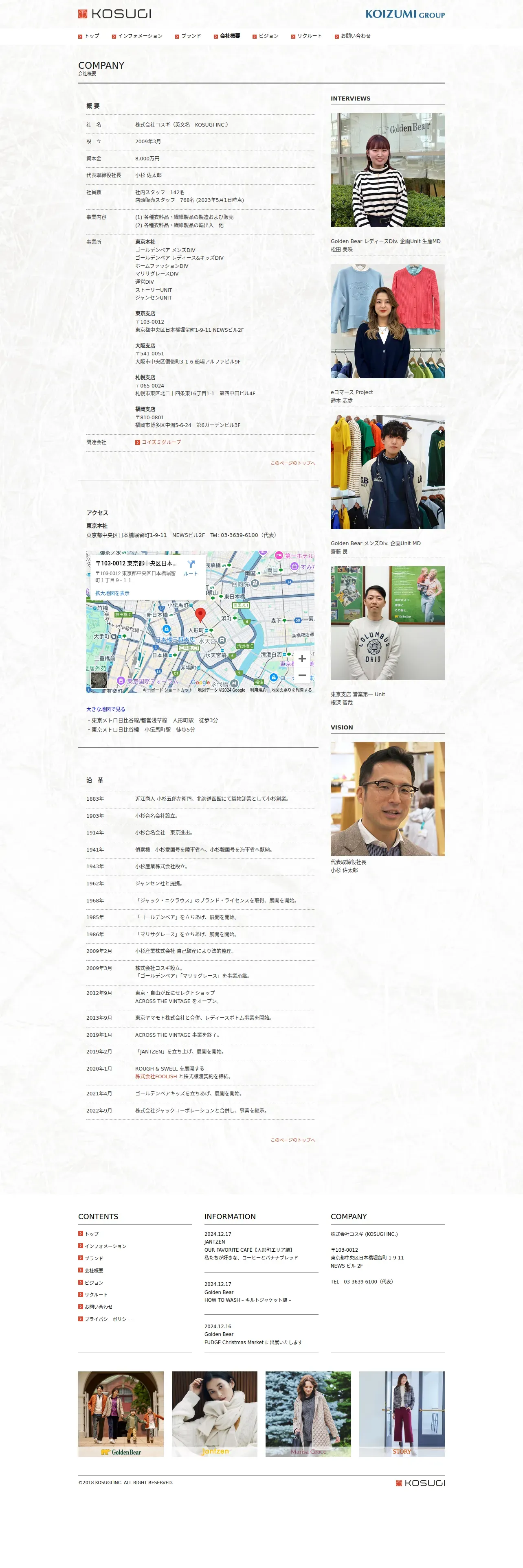Viewport: 523px width, 1568px height.
Task: Open 会社概要 in the top navigation
Action: (x=226, y=36)
